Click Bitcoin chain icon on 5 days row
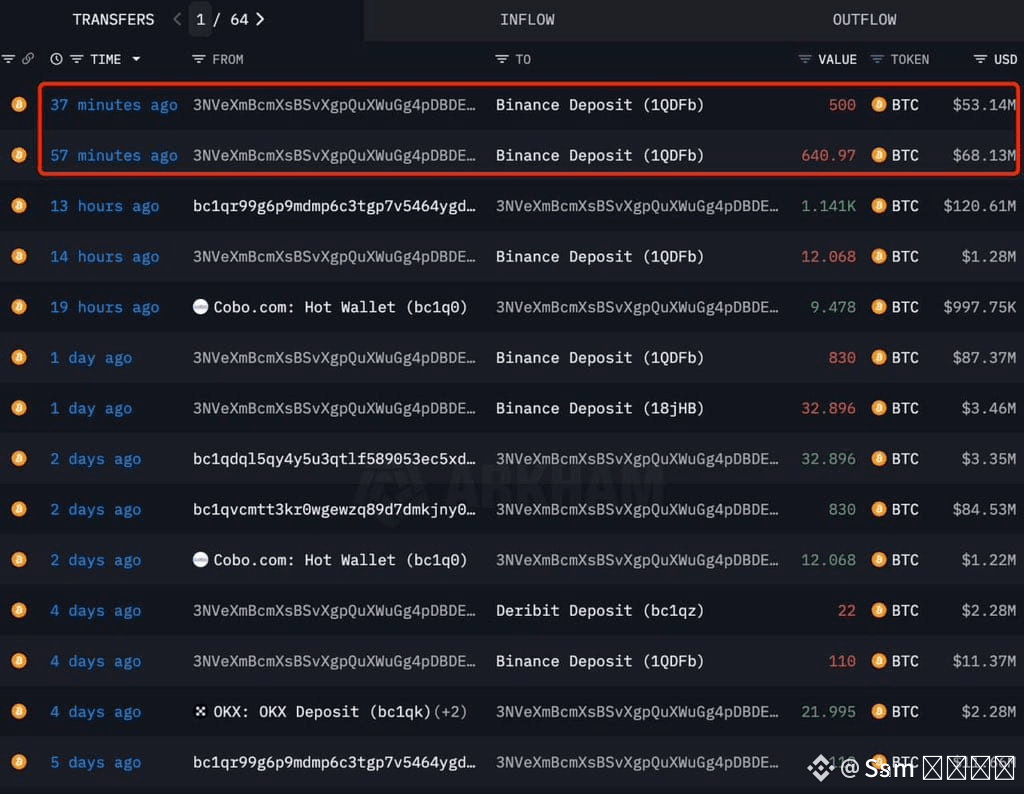The image size is (1024, 794). click(19, 762)
